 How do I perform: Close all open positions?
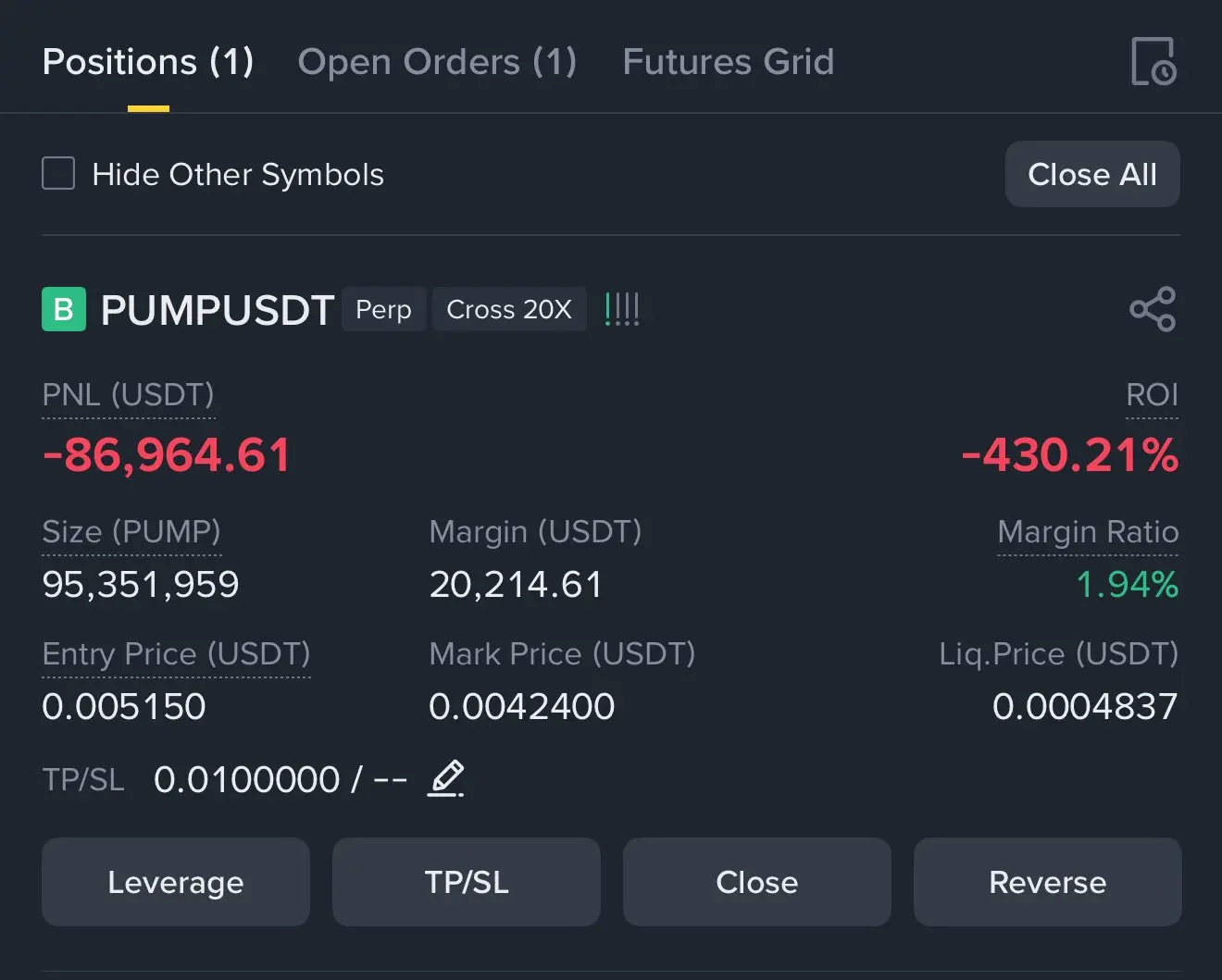coord(1092,174)
